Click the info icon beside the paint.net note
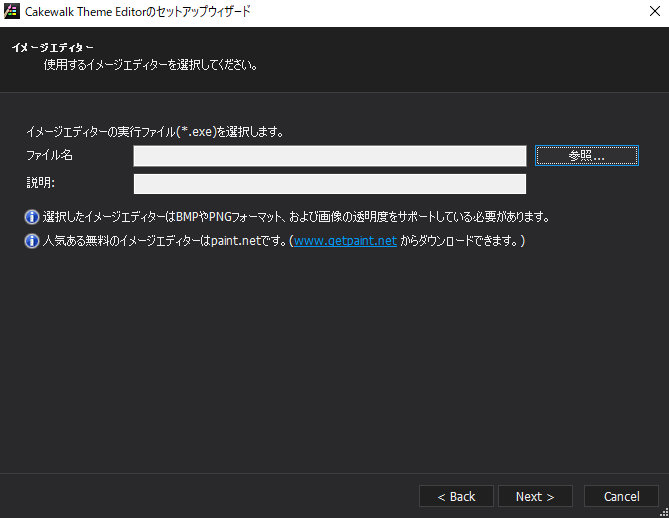This screenshot has height=518, width=669. pyautogui.click(x=32, y=241)
